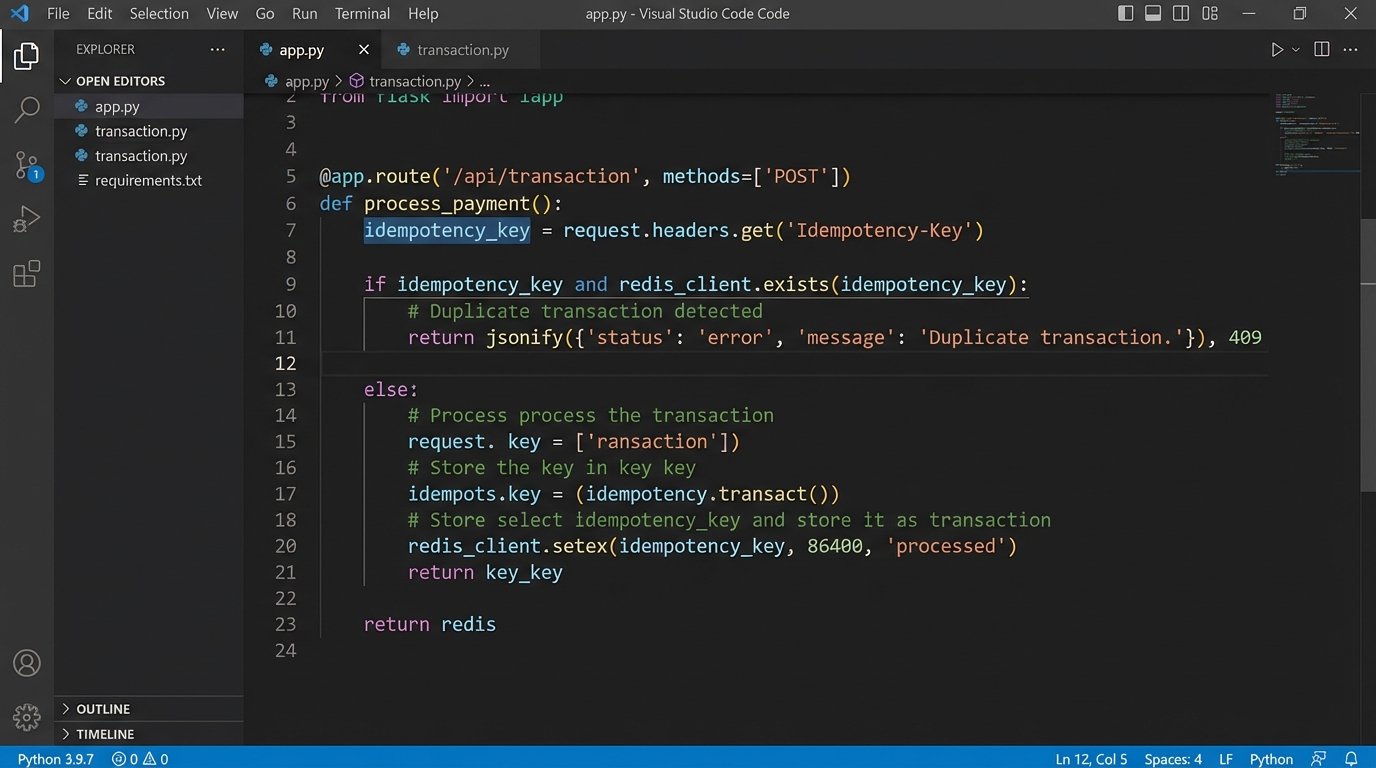Change indentation via Spaces: 4 item
The width and height of the screenshot is (1376, 768).
[x=1172, y=758]
